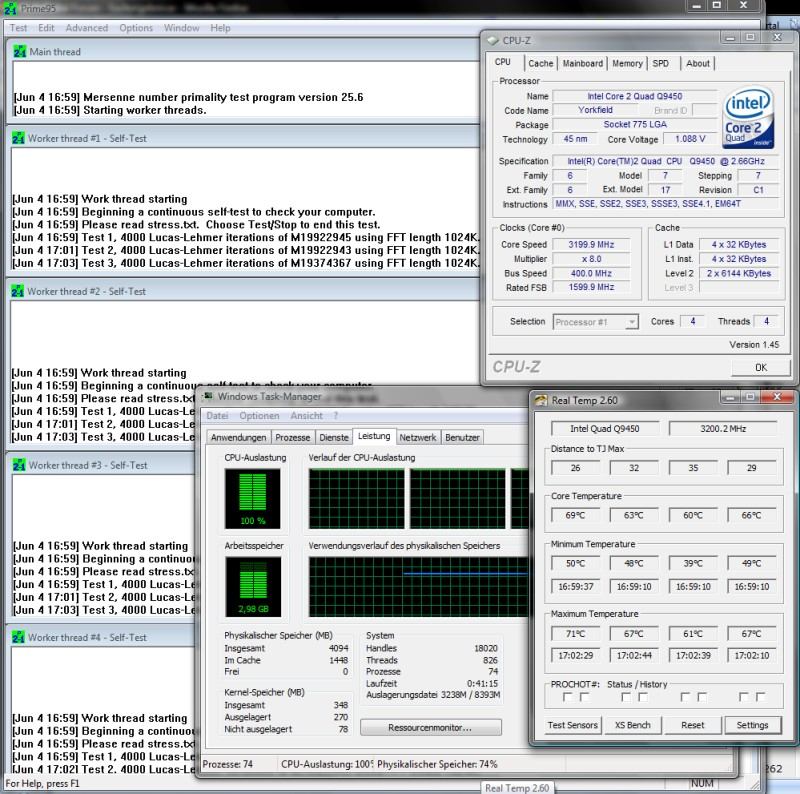Open the Window menu in Prime95
The height and width of the screenshot is (794, 800).
pos(182,28)
